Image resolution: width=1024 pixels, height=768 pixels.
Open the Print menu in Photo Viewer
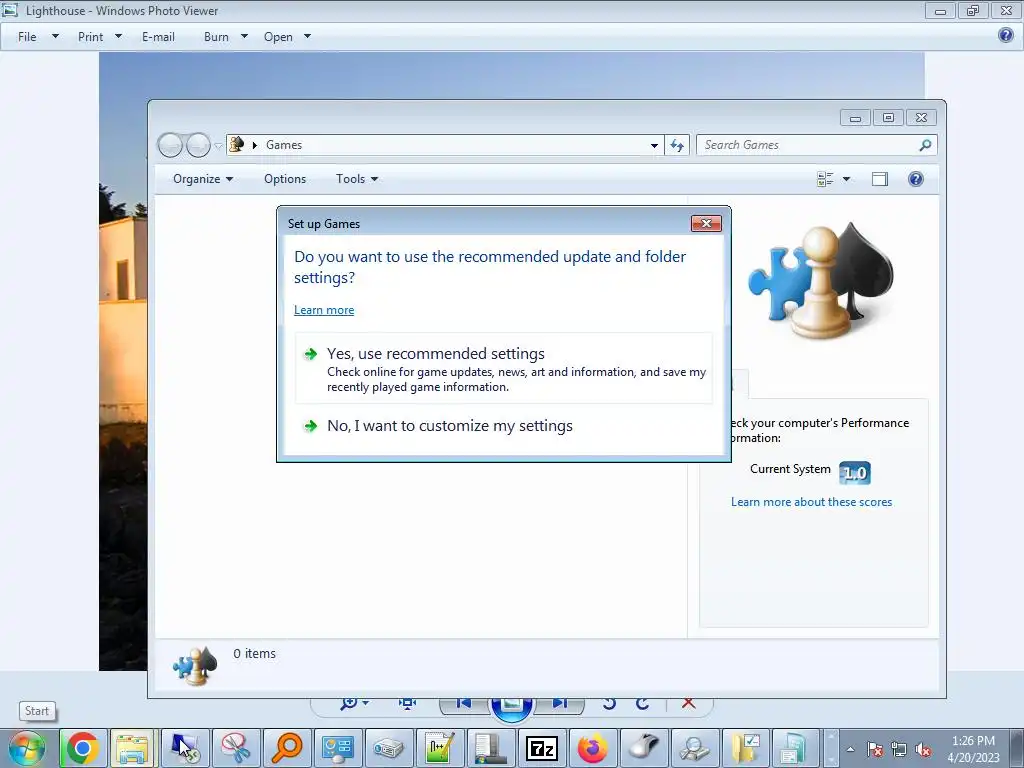[x=100, y=37]
